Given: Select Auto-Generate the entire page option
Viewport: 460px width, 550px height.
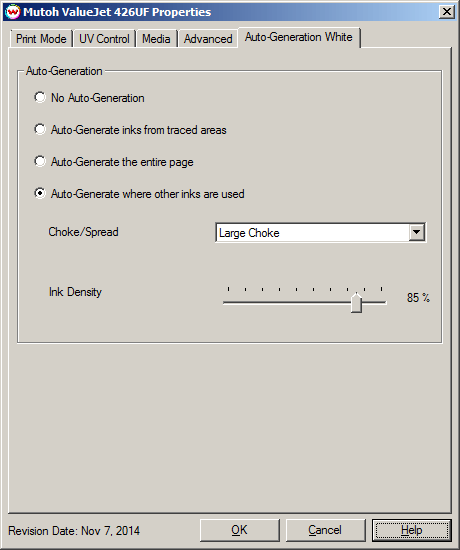Looking at the screenshot, I should [40, 162].
